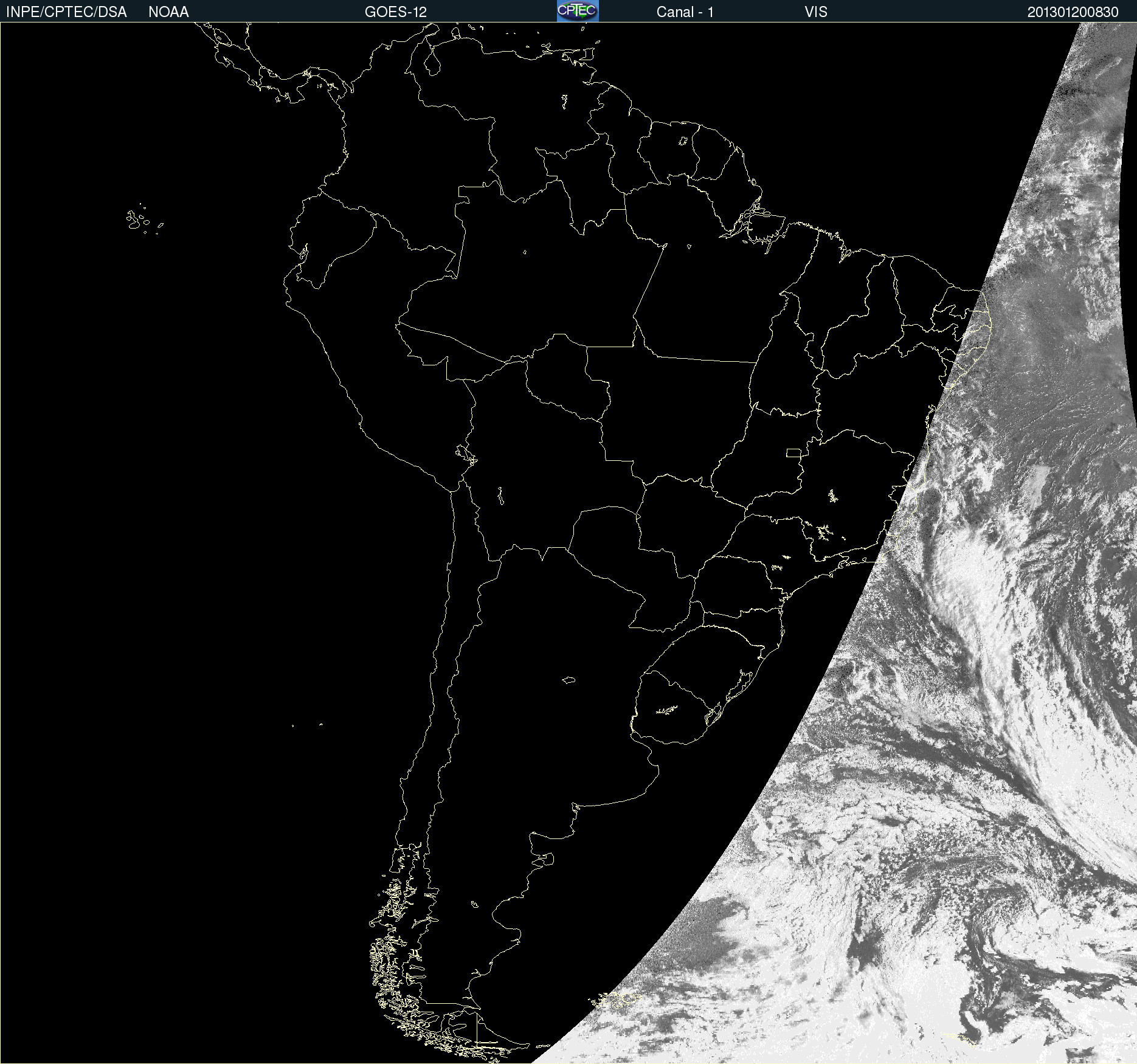1137x1064 pixels.
Task: Select the NOAA label in the header
Action: coord(168,12)
